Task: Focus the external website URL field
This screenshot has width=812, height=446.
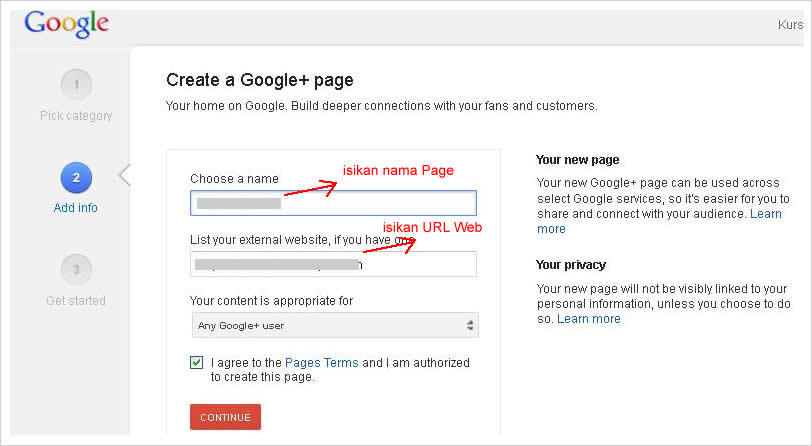Action: point(334,264)
